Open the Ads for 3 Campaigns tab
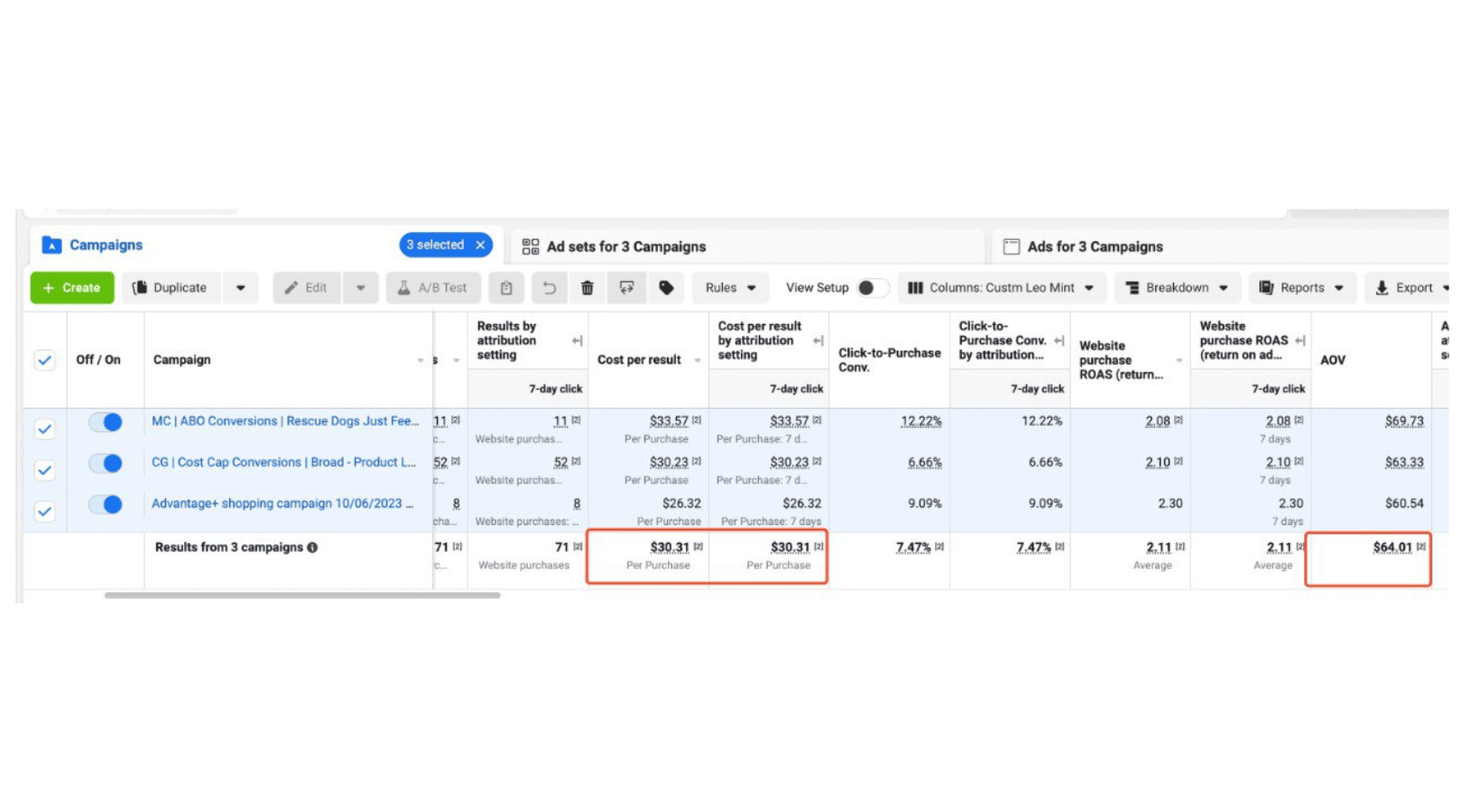 click(x=1094, y=246)
